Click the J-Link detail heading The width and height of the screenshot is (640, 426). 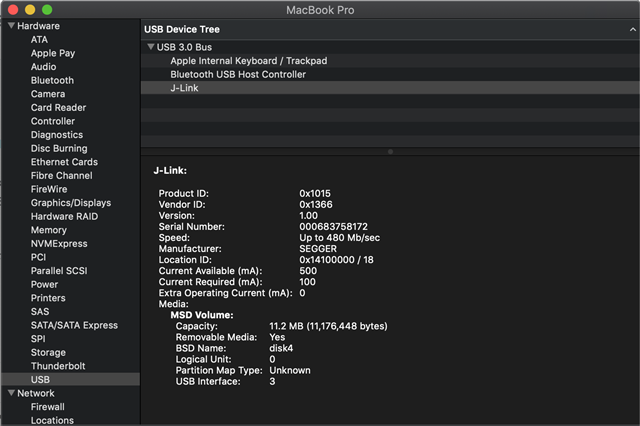170,171
